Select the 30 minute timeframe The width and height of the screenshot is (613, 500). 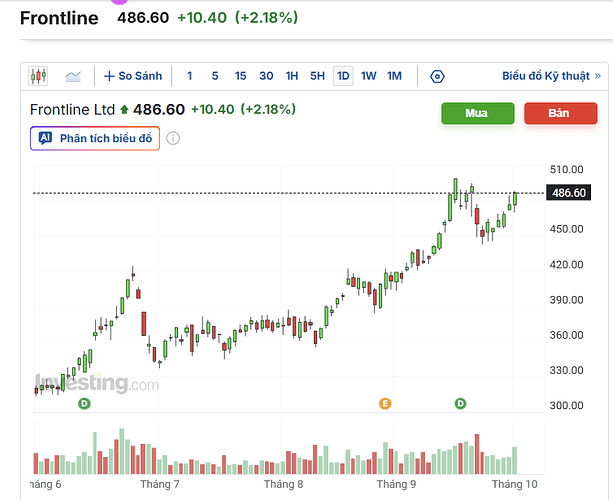tap(266, 76)
